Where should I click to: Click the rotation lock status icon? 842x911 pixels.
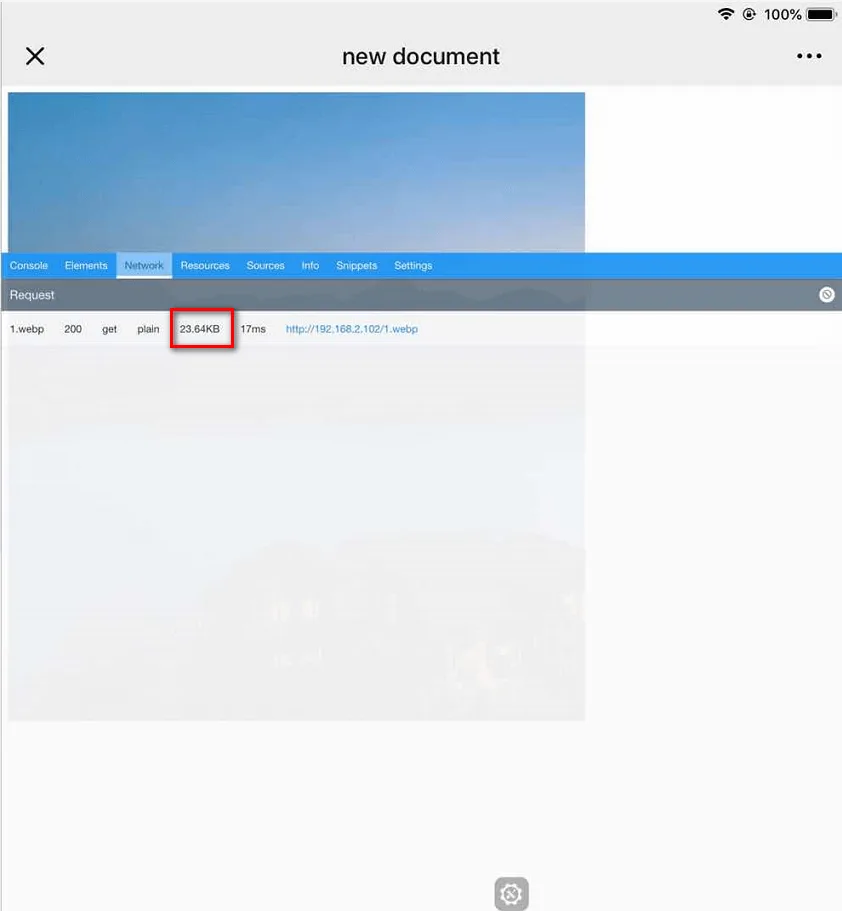[749, 14]
